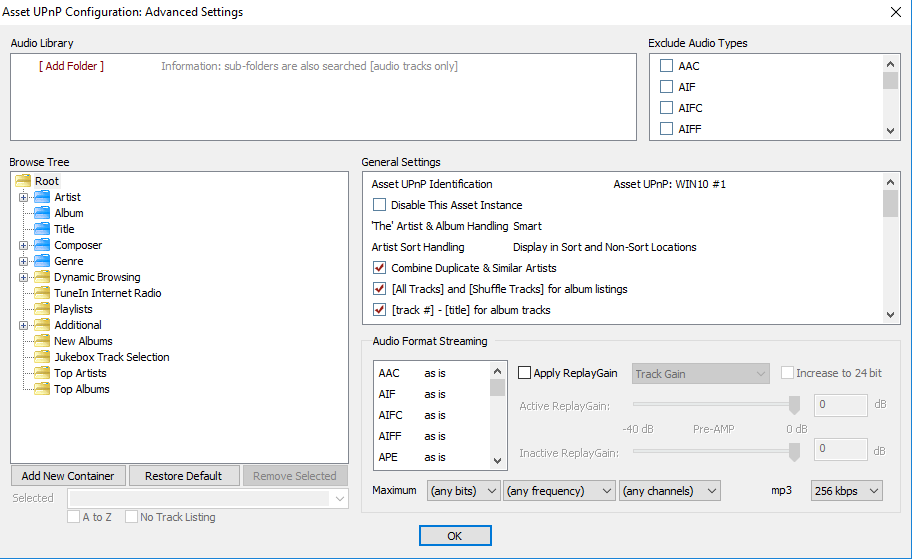The width and height of the screenshot is (912, 559).
Task: Enable the Apply ReplayGain checkbox
Action: pos(525,373)
